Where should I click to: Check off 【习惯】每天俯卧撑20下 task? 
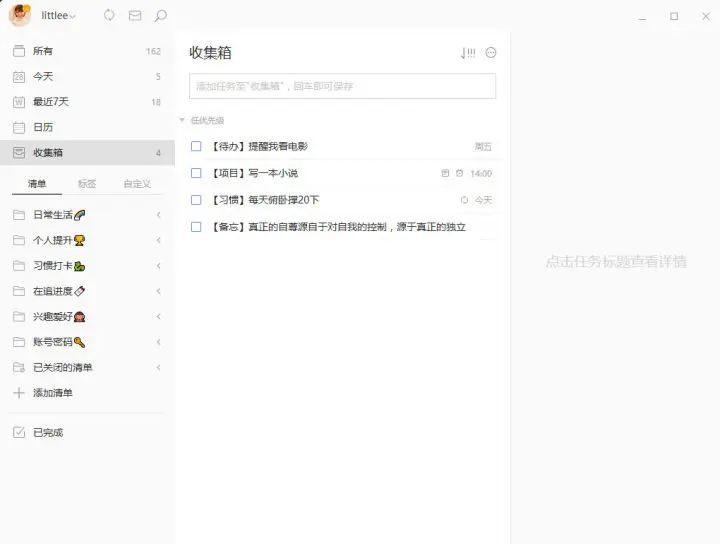pyautogui.click(x=196, y=200)
